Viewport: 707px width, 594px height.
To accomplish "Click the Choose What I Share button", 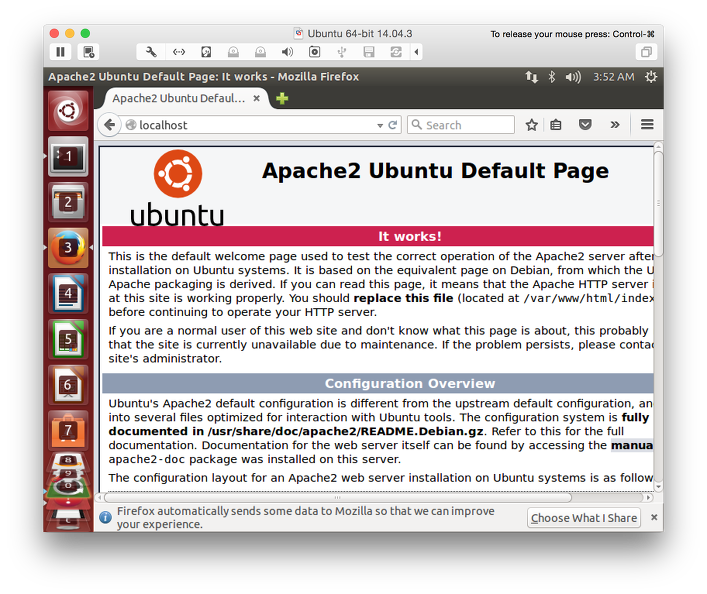I will pyautogui.click(x=584, y=518).
